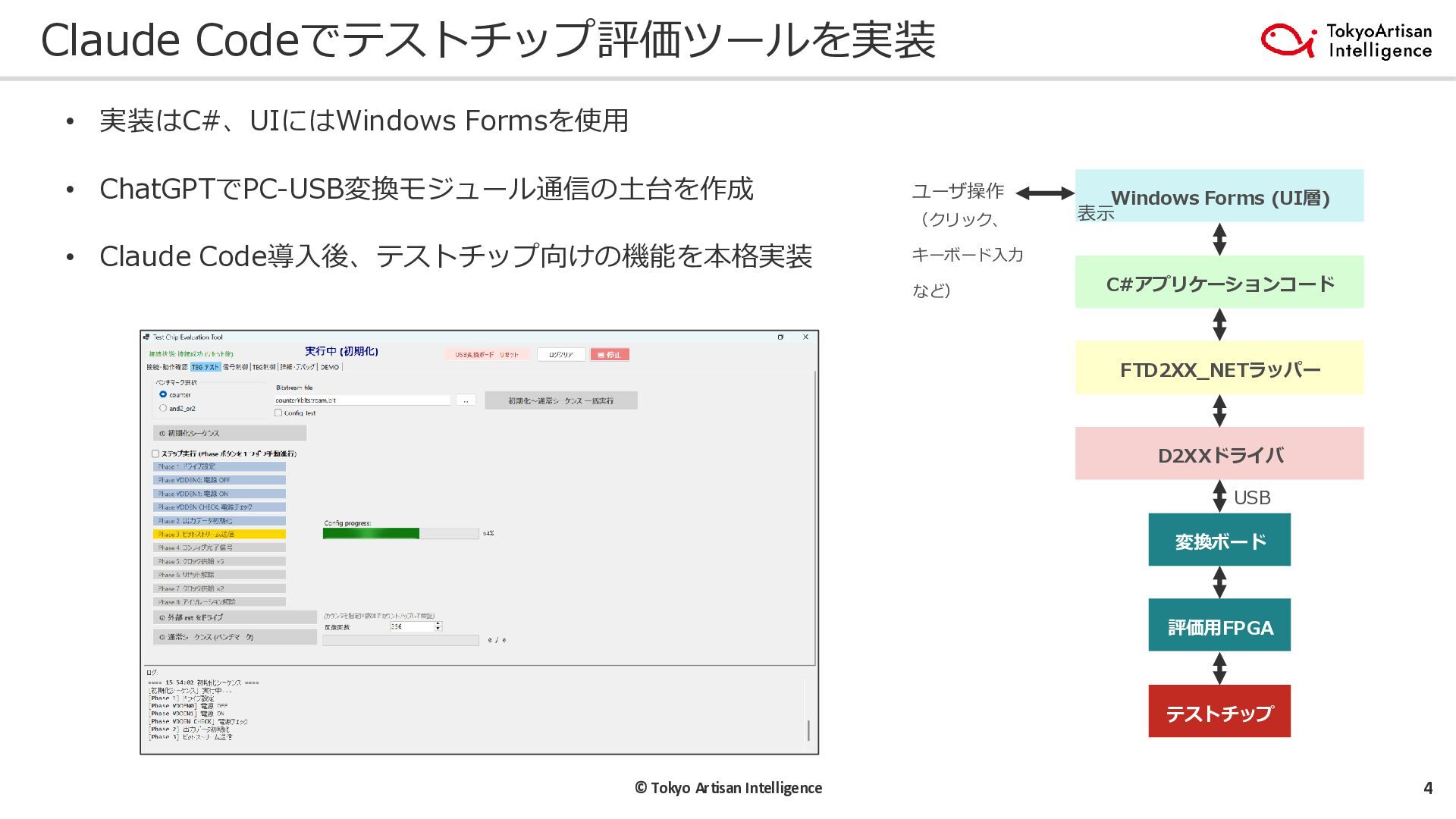Screen dimensions: 1456x819
Task: Click the slide title text
Action: pos(488,39)
